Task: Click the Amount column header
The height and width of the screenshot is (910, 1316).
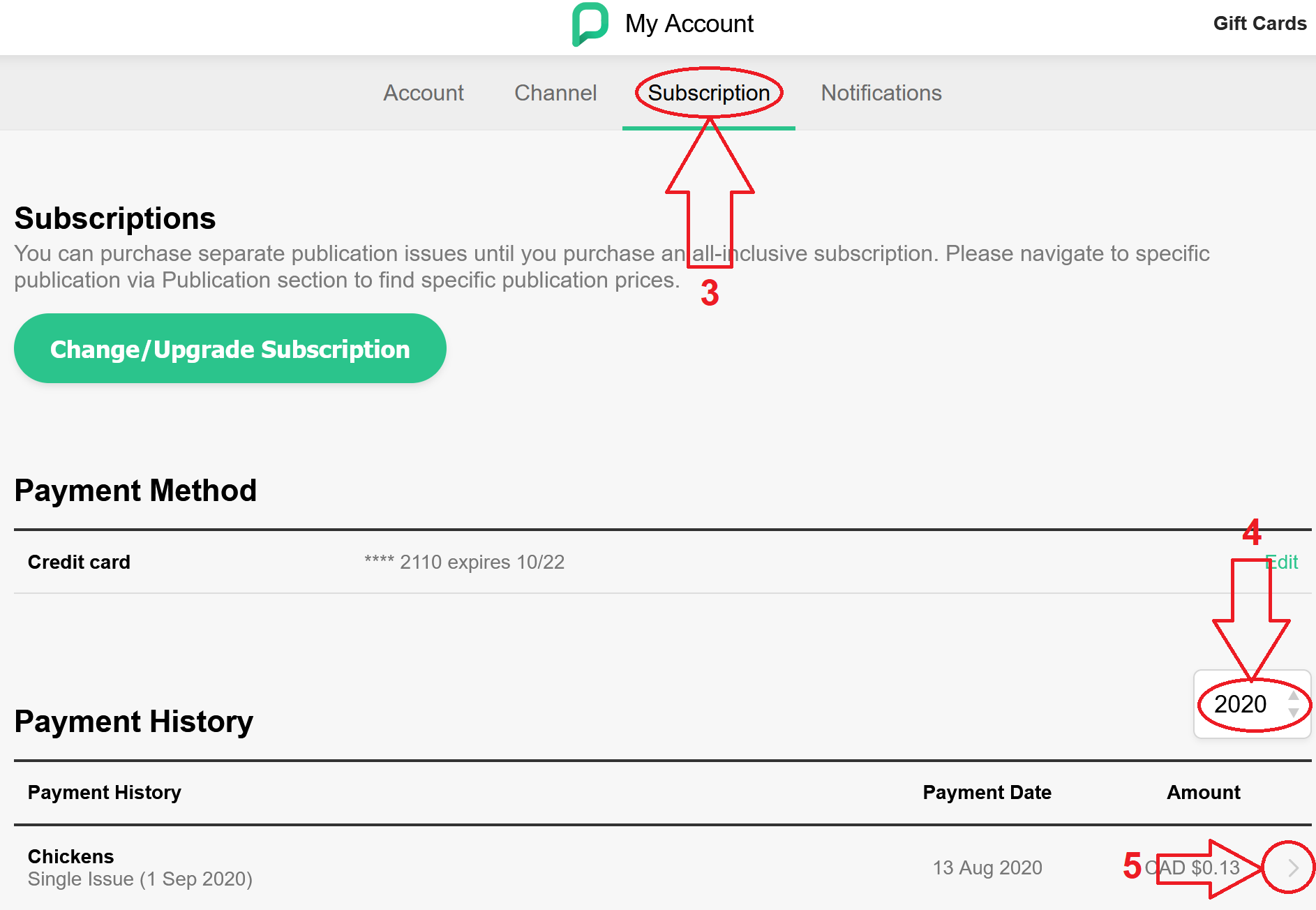Action: click(x=1204, y=792)
